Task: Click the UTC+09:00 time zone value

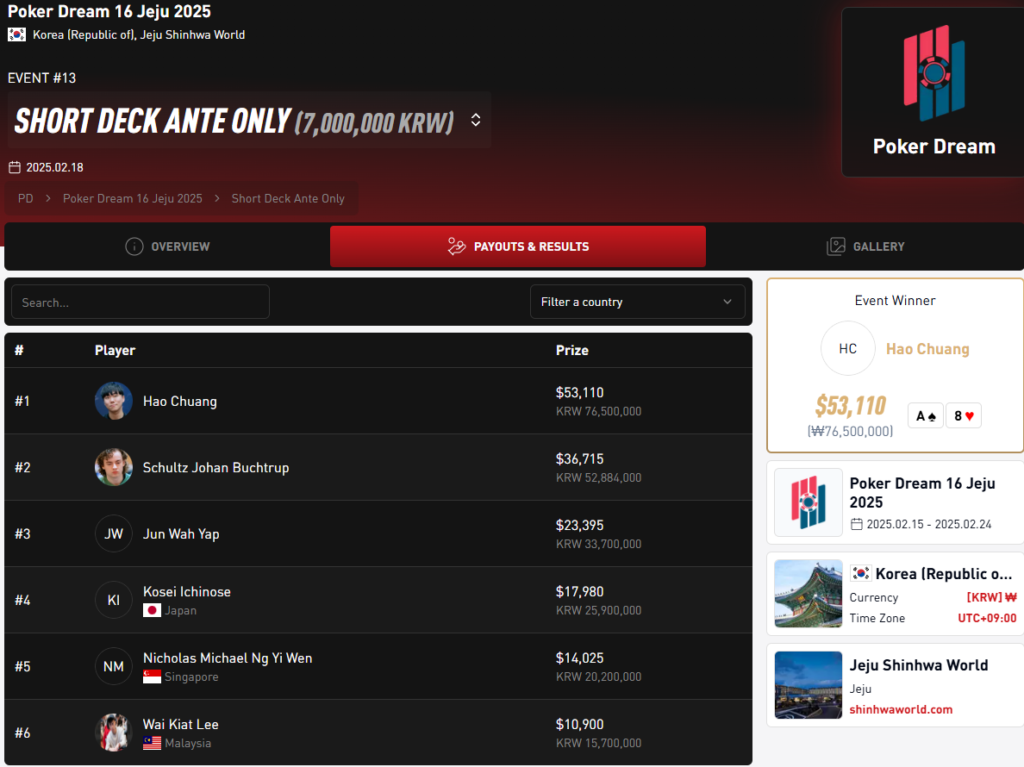Action: click(987, 618)
